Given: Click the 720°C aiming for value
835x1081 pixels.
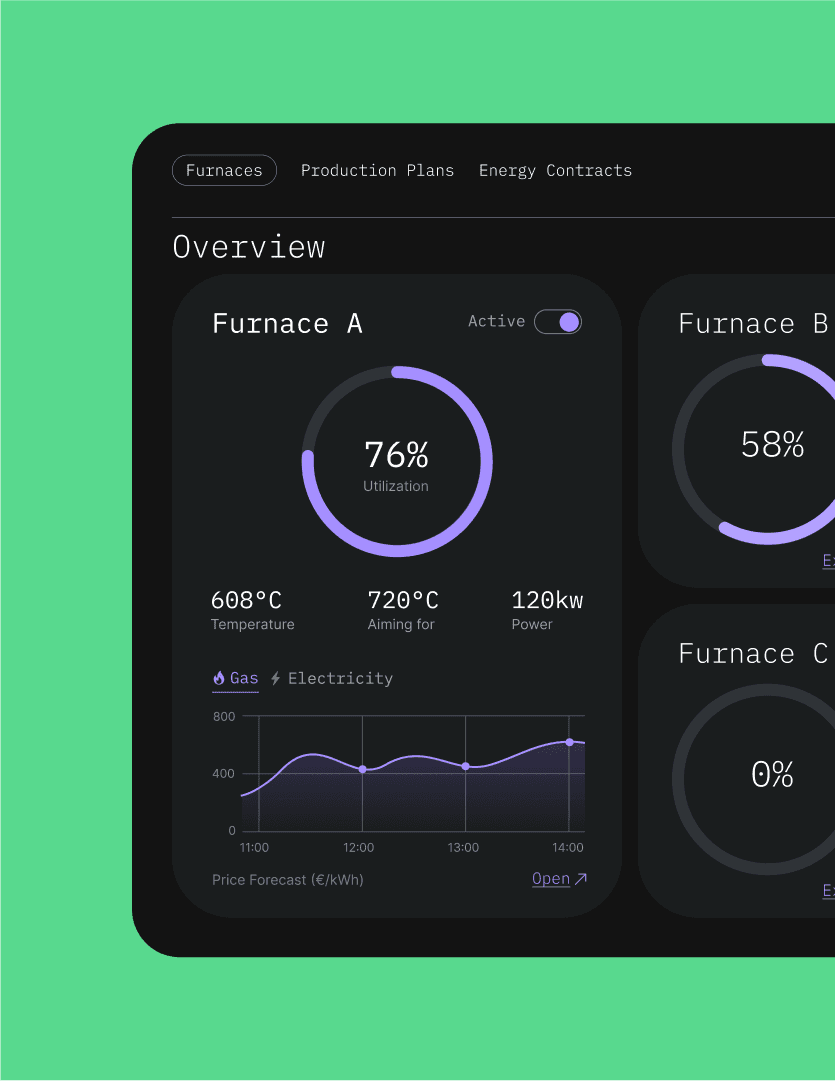Looking at the screenshot, I should (403, 600).
